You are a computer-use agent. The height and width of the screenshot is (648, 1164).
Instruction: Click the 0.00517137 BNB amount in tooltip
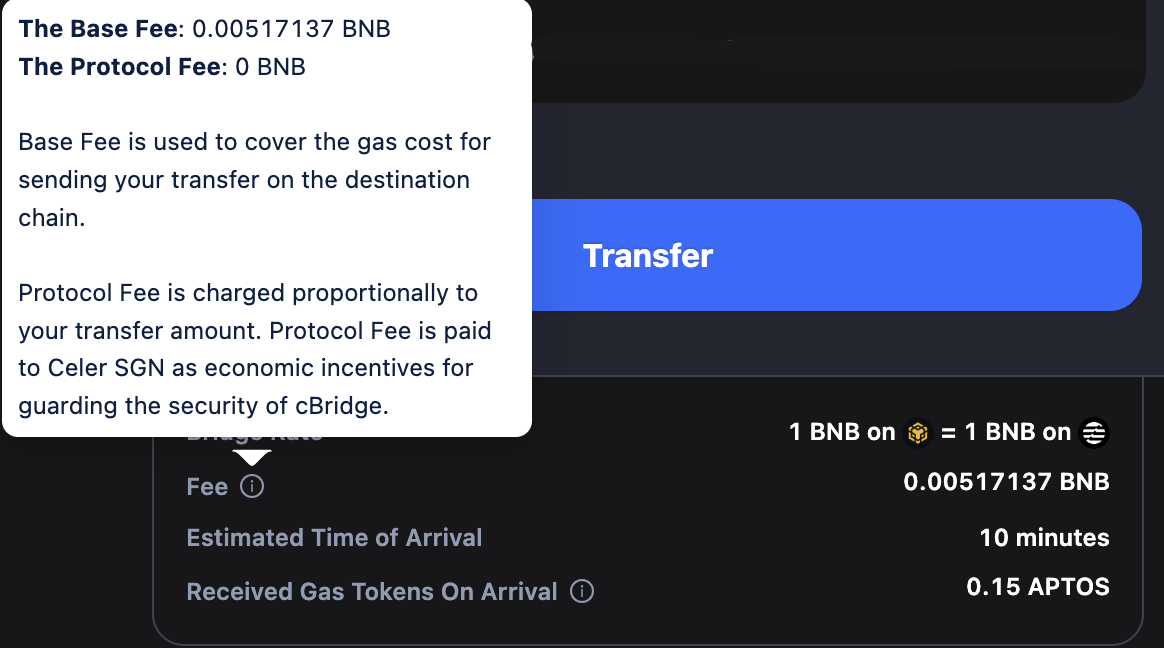click(291, 29)
